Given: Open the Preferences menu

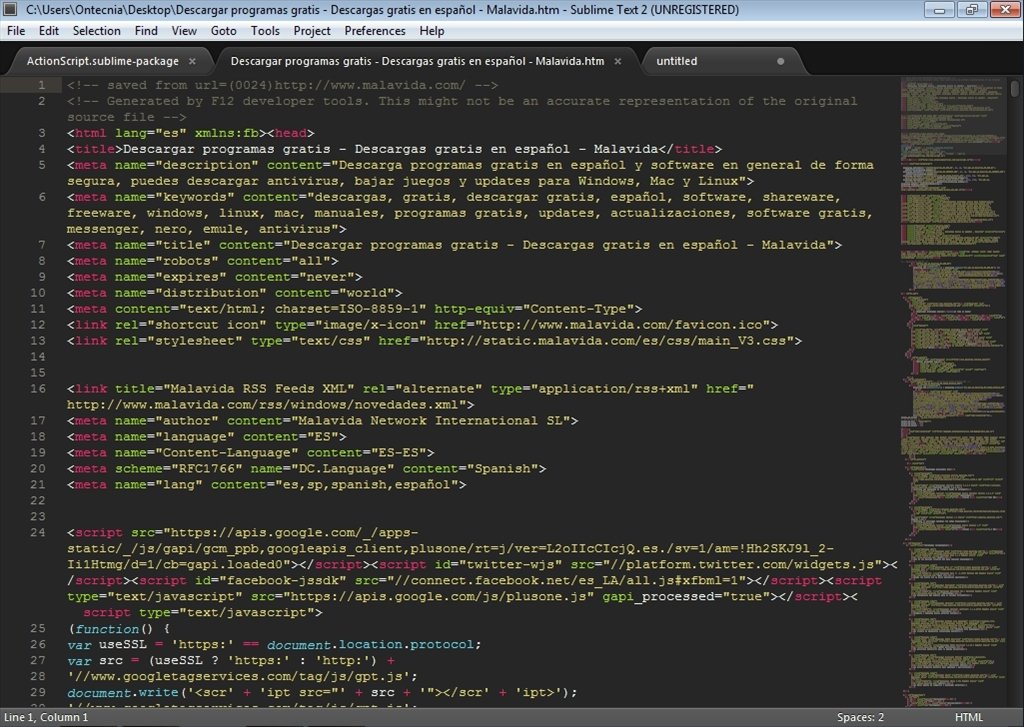Looking at the screenshot, I should [x=374, y=31].
